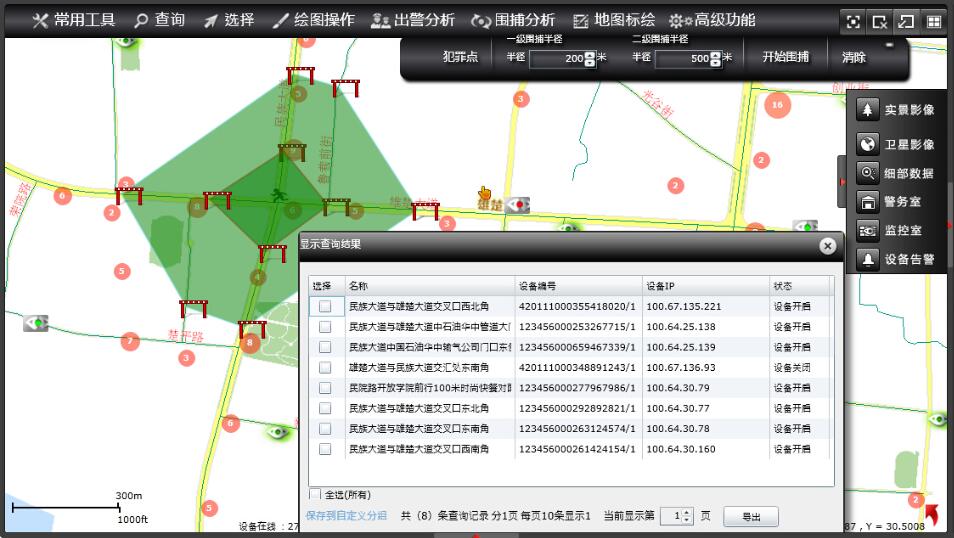Switch to 卫星影像 satellite imagery

pyautogui.click(x=867, y=144)
